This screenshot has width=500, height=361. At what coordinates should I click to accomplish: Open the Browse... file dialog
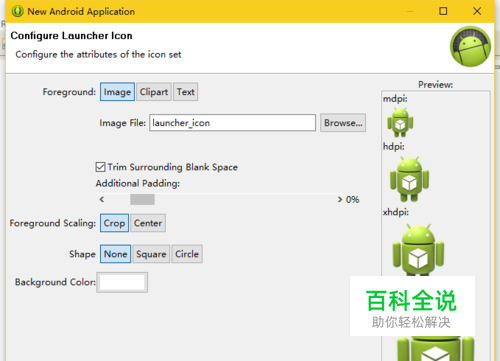(x=343, y=123)
